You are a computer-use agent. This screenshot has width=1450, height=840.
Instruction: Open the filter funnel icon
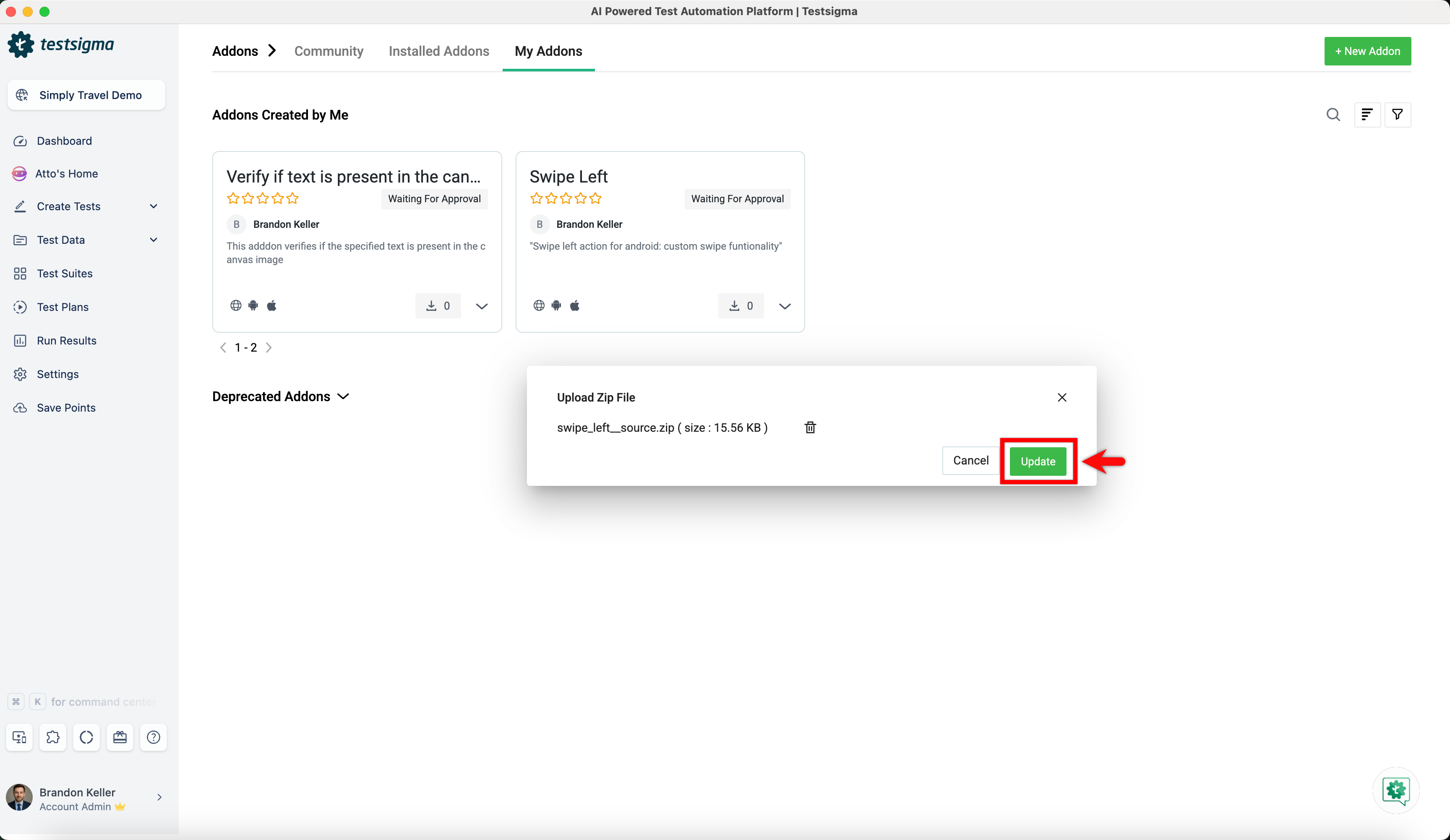[1397, 115]
